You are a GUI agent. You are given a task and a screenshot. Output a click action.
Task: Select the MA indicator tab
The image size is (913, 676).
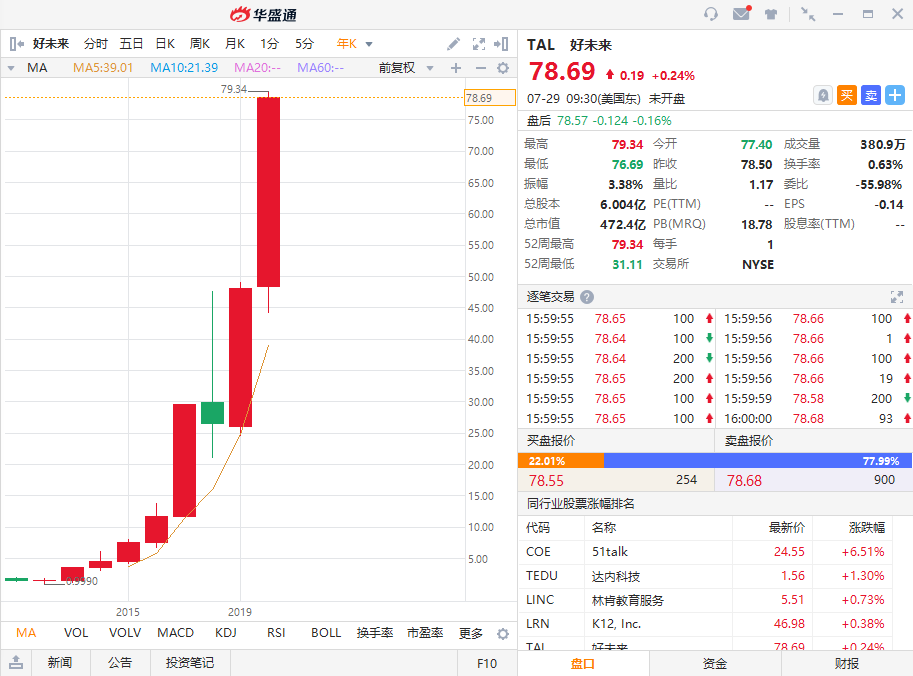pyautogui.click(x=26, y=633)
